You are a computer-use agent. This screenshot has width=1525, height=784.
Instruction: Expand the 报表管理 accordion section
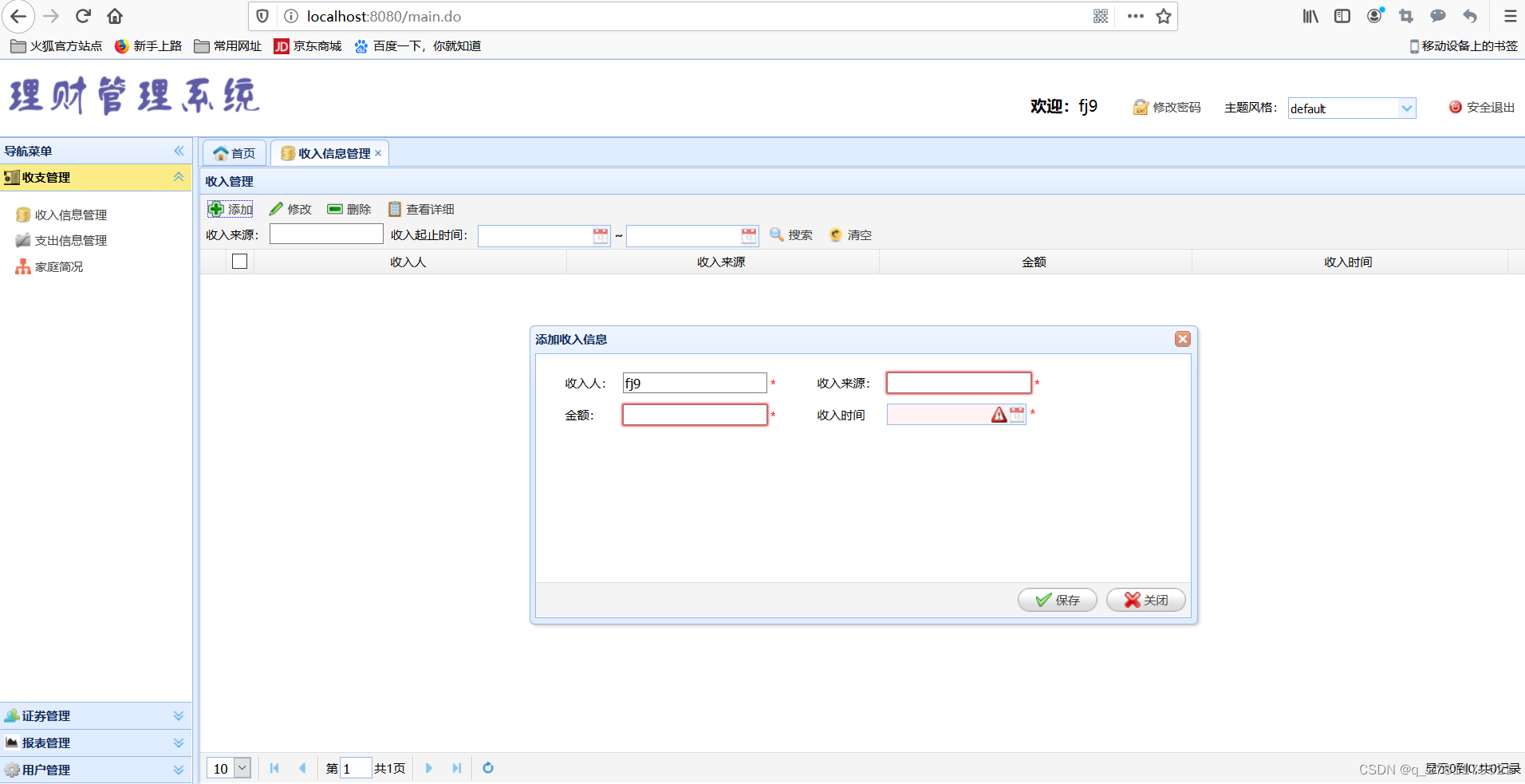[179, 743]
